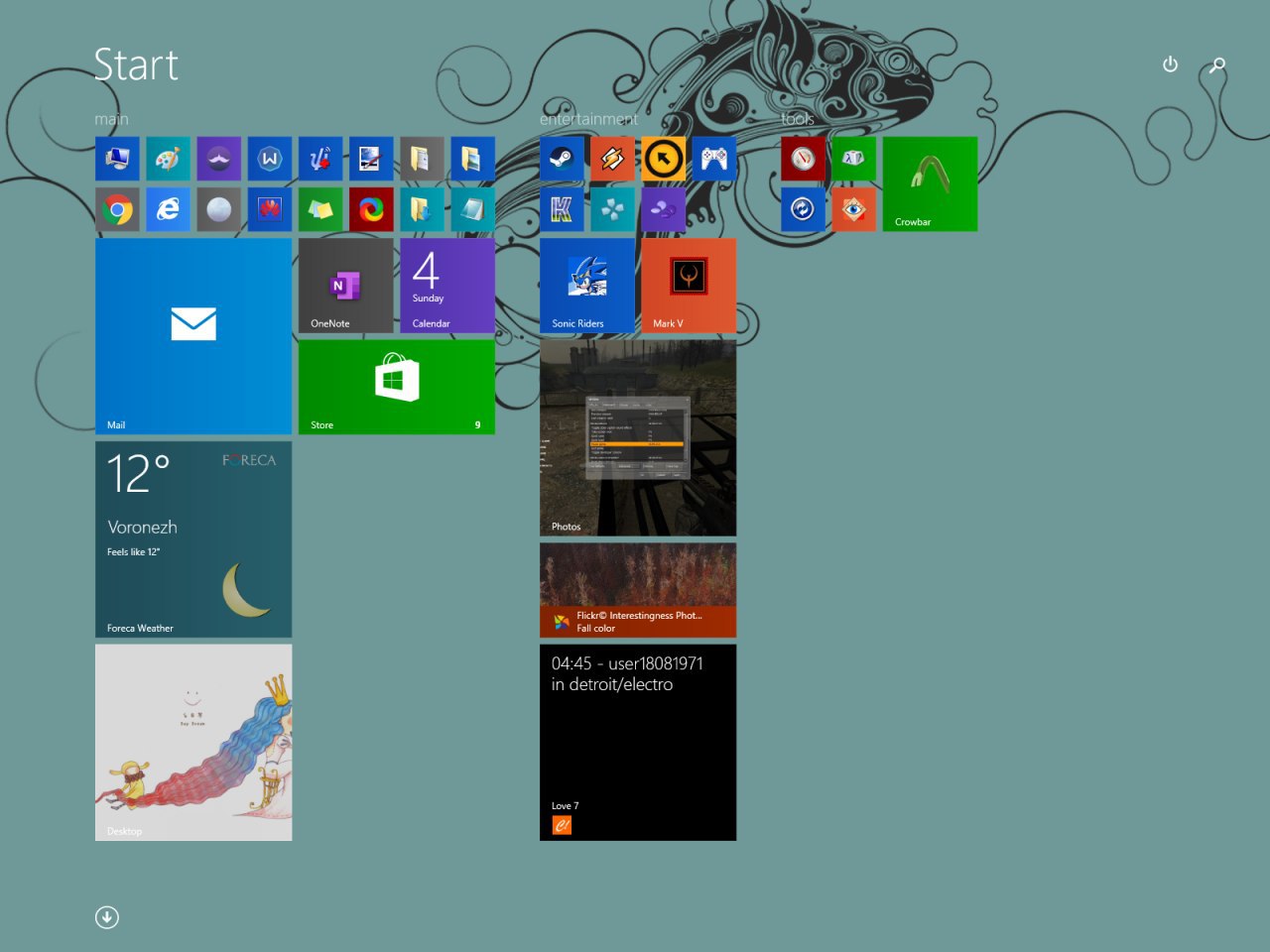Screen dimensions: 1270x952
Task: Open the Foreca Weather tile
Action: [193, 539]
